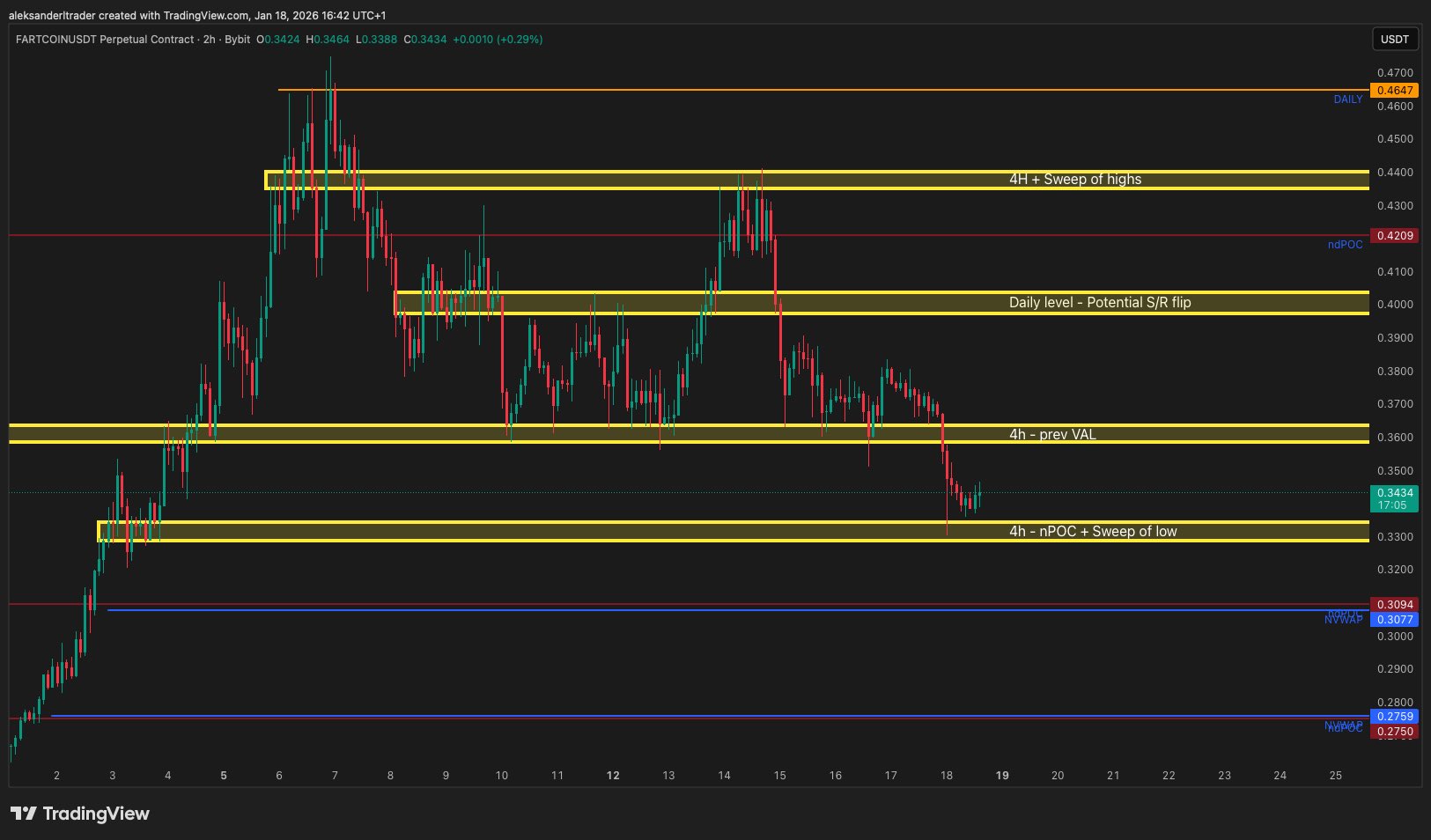The image size is (1431, 840).
Task: Click the FARTCOINUSDT Perpetual Contract symbol title
Action: pyautogui.click(x=104, y=40)
